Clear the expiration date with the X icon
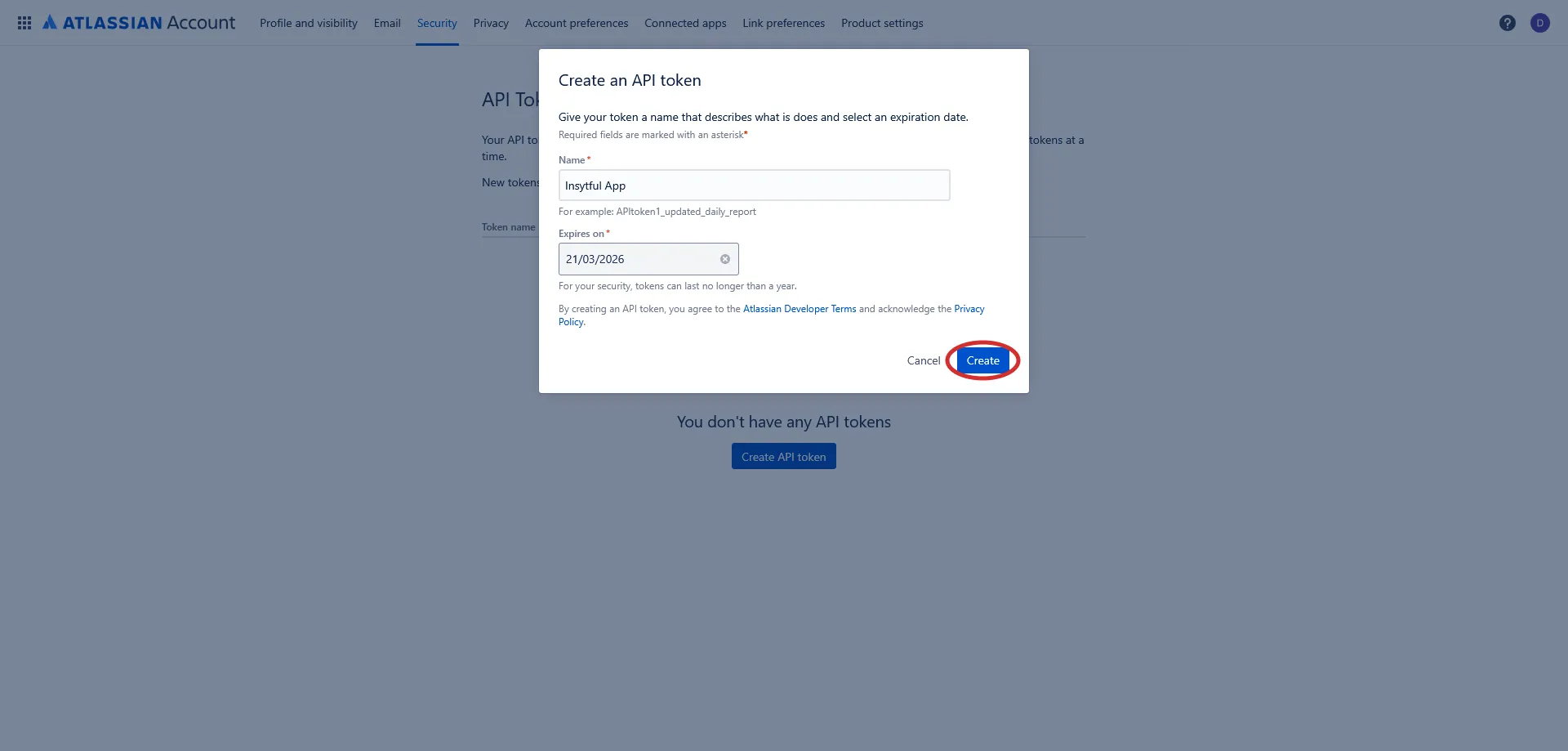This screenshot has height=751, width=1568. (725, 259)
